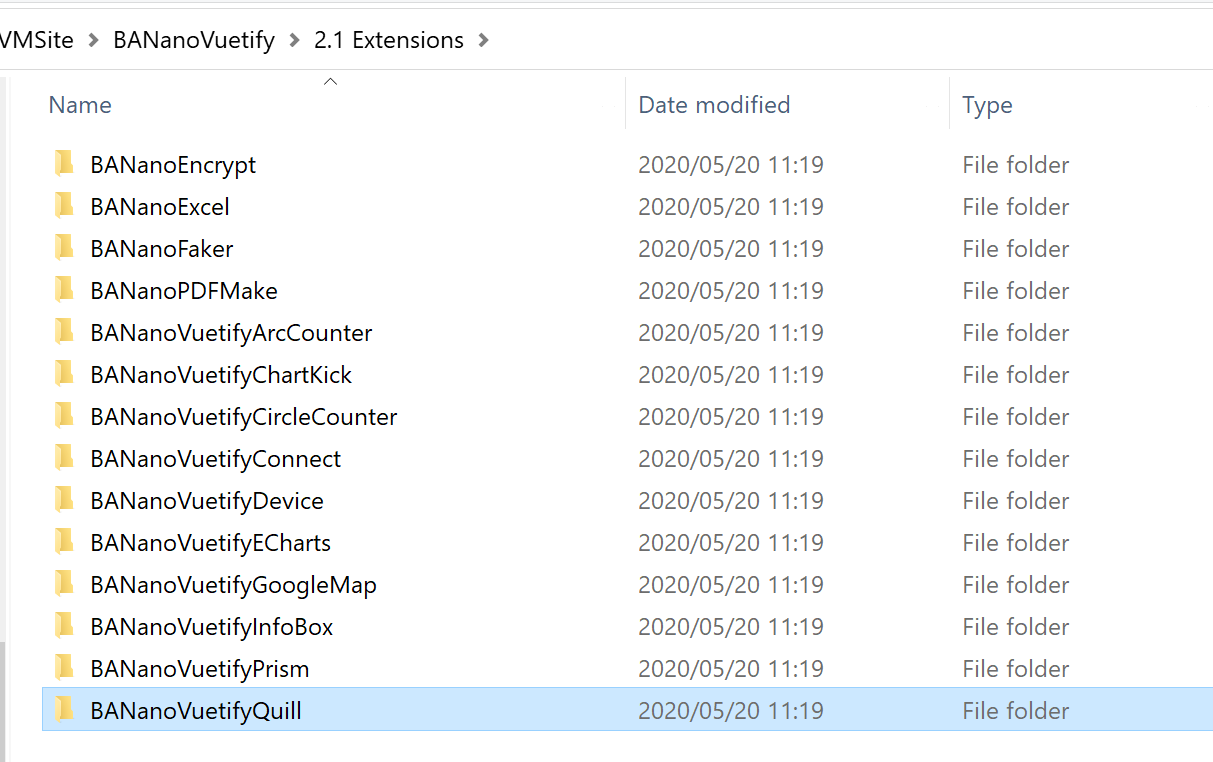This screenshot has width=1213, height=762.
Task: Click the BANanoVuetifyGoogleMap folder icon
Action: pos(64,584)
